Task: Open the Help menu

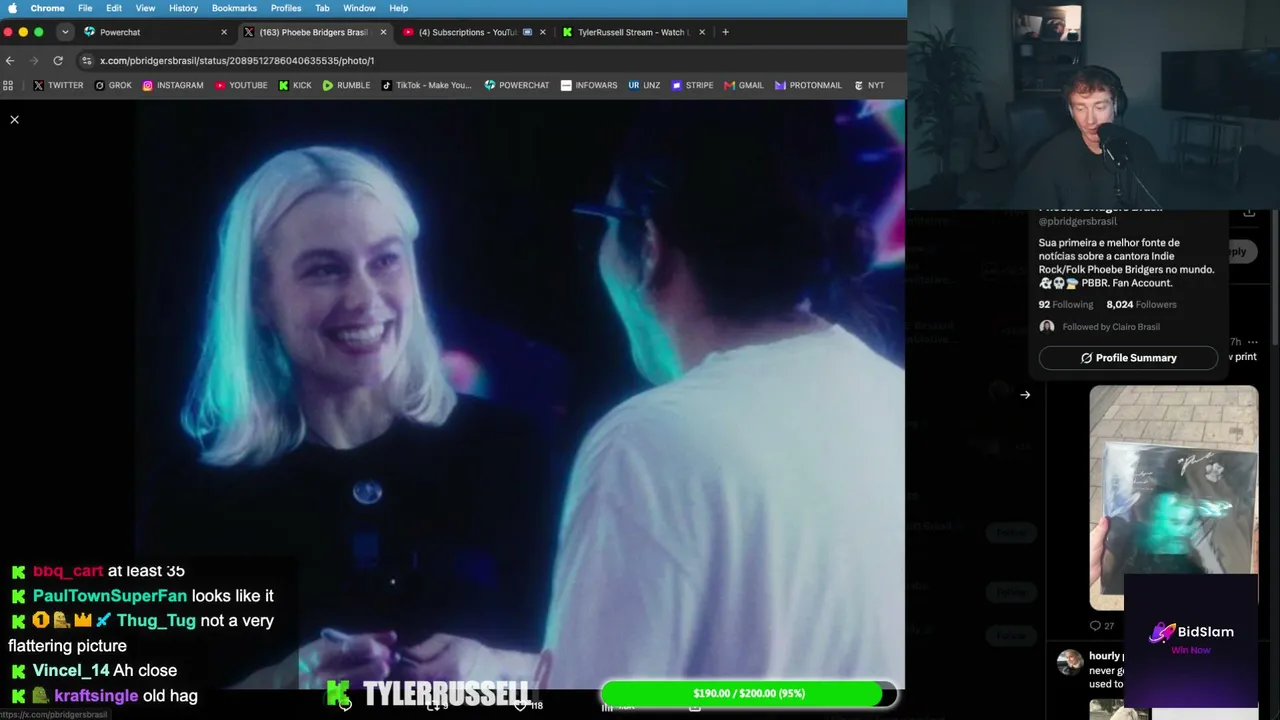Action: 398,8
